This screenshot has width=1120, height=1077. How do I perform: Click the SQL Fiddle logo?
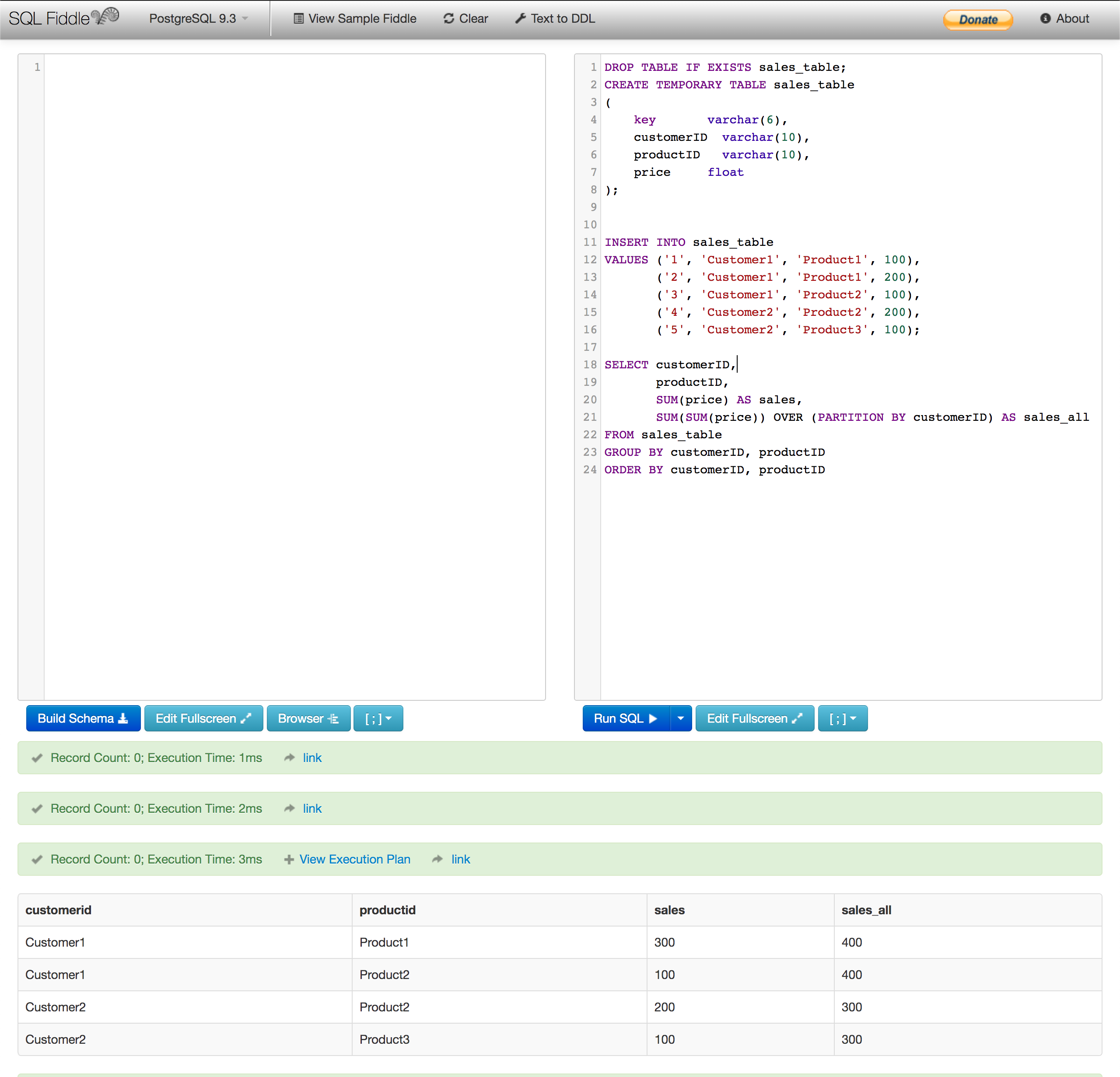pyautogui.click(x=63, y=17)
